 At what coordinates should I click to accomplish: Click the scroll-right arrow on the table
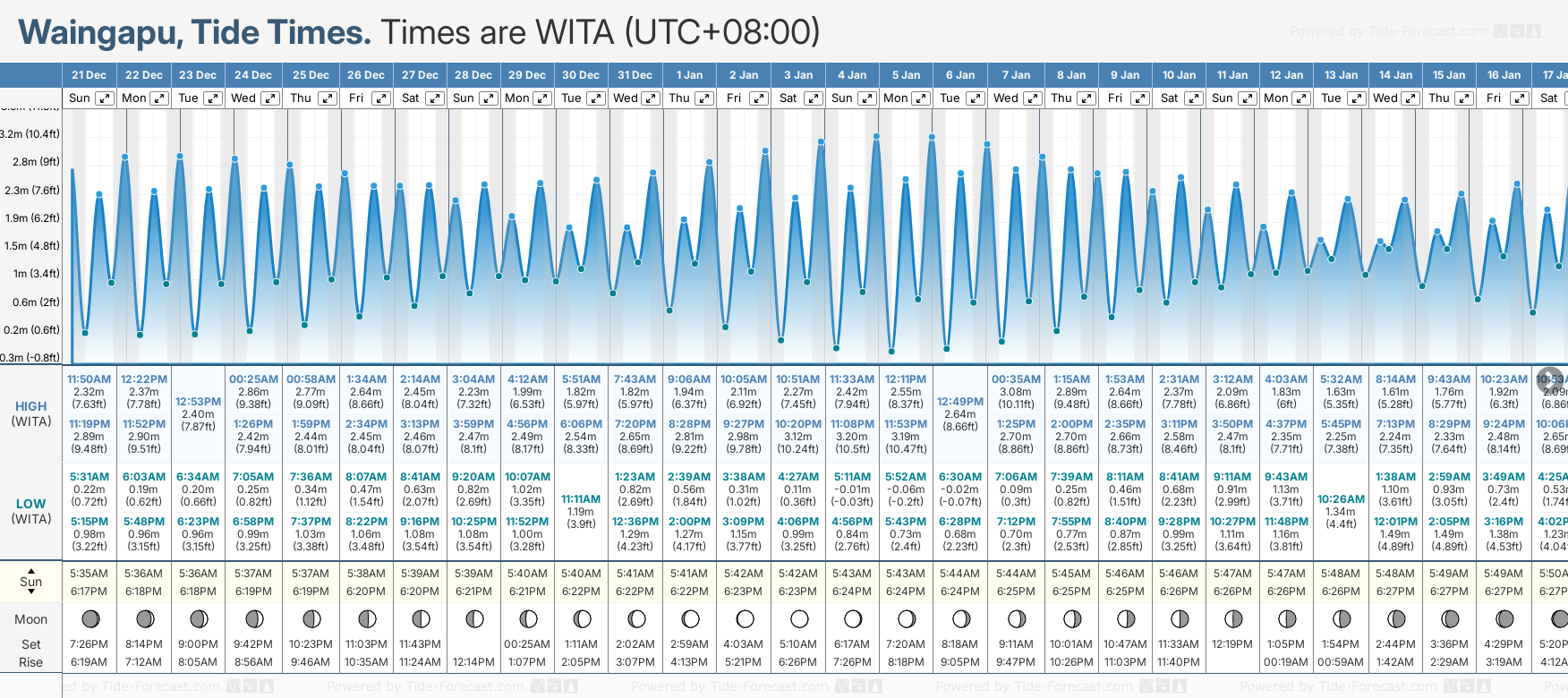coord(1550,379)
